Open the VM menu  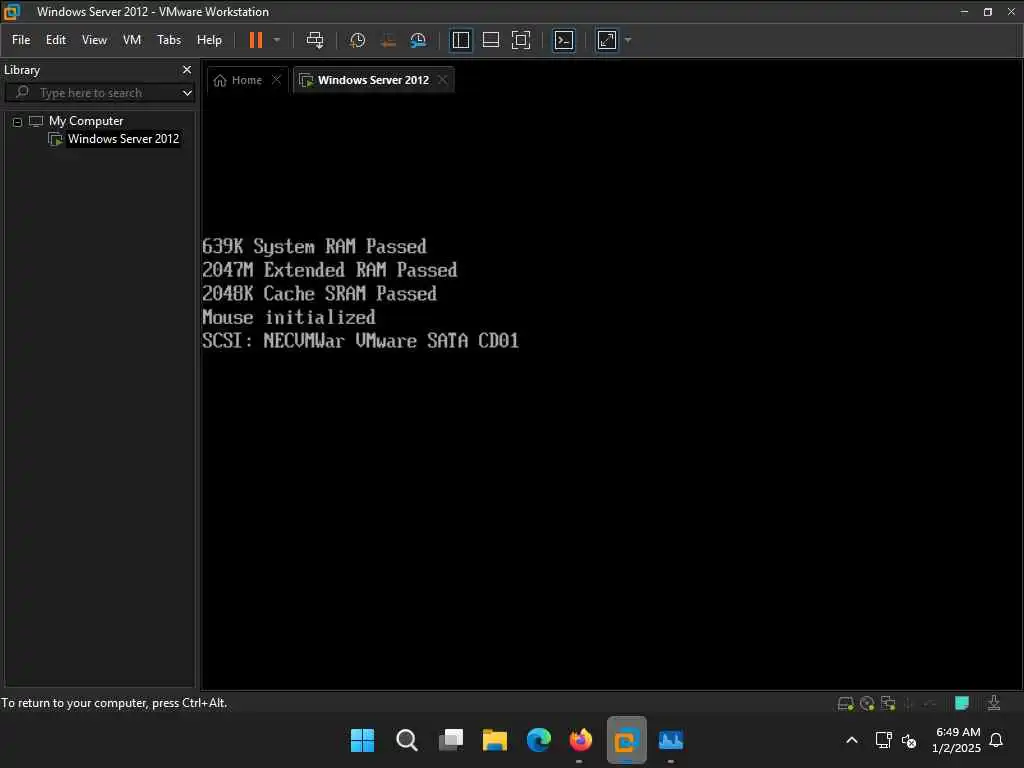(132, 40)
